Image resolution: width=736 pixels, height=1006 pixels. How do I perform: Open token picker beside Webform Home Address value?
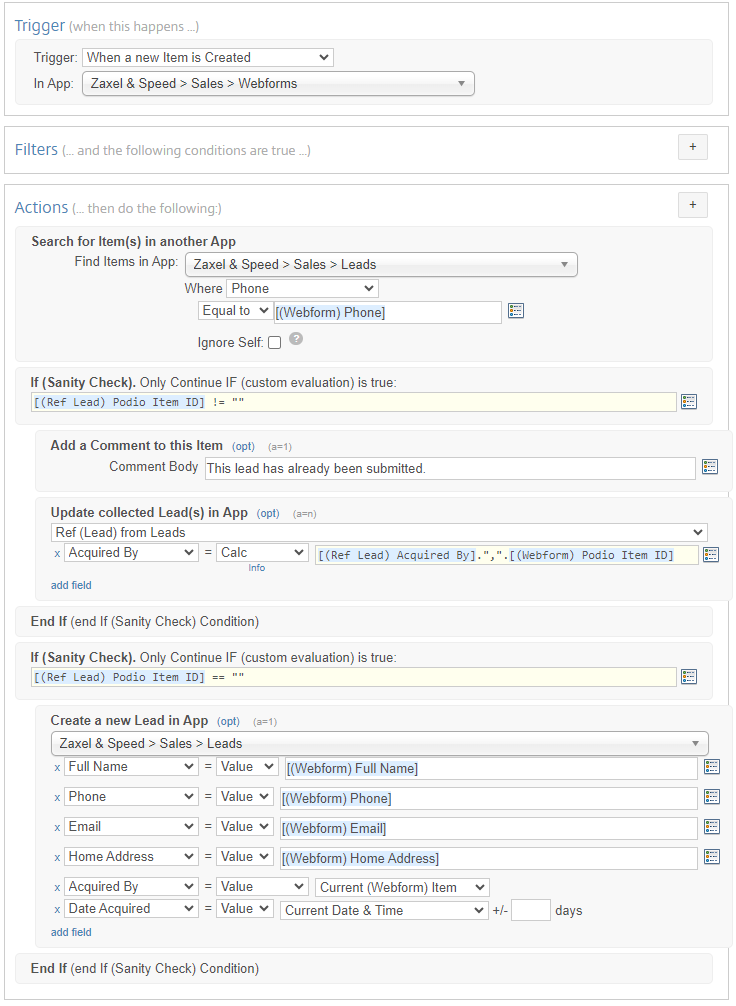(x=712, y=857)
